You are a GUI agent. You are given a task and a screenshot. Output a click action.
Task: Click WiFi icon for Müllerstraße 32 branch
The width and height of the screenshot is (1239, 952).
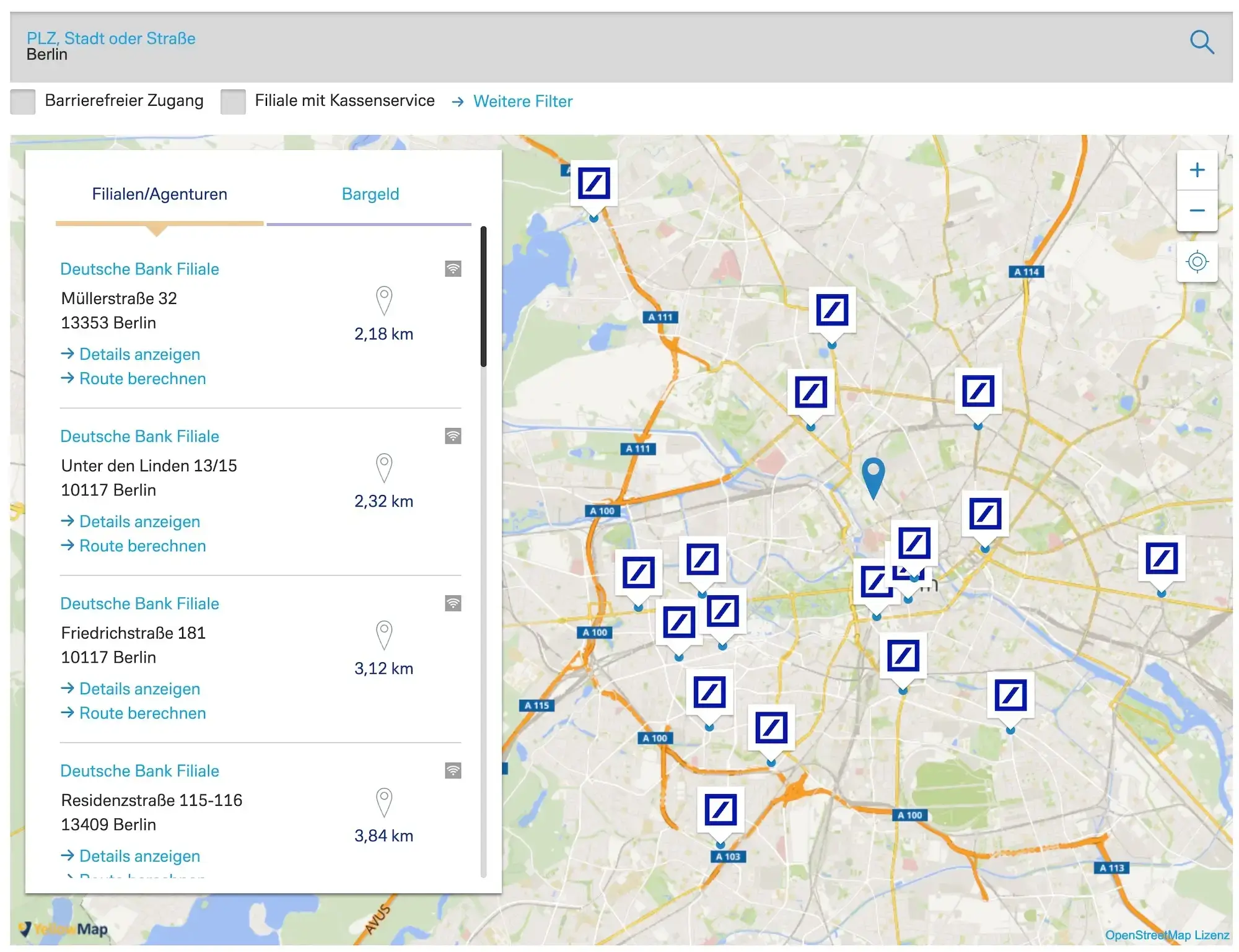[x=453, y=269]
